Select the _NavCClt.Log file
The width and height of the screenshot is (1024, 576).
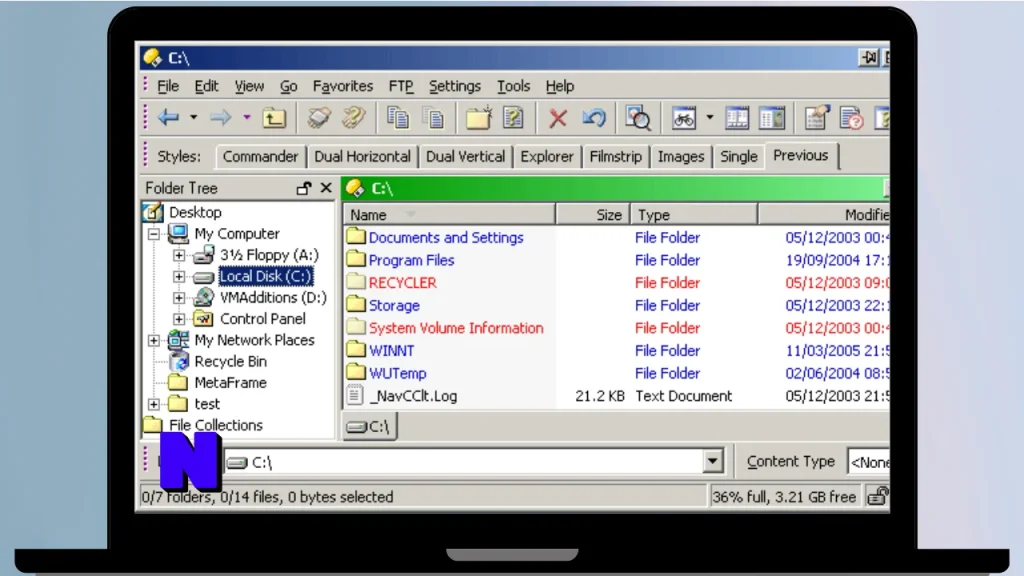coord(414,396)
